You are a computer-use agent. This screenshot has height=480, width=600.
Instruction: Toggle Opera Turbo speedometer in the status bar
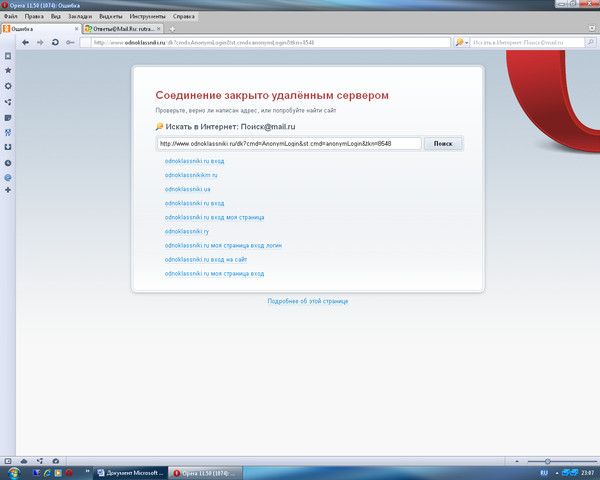pos(56,461)
